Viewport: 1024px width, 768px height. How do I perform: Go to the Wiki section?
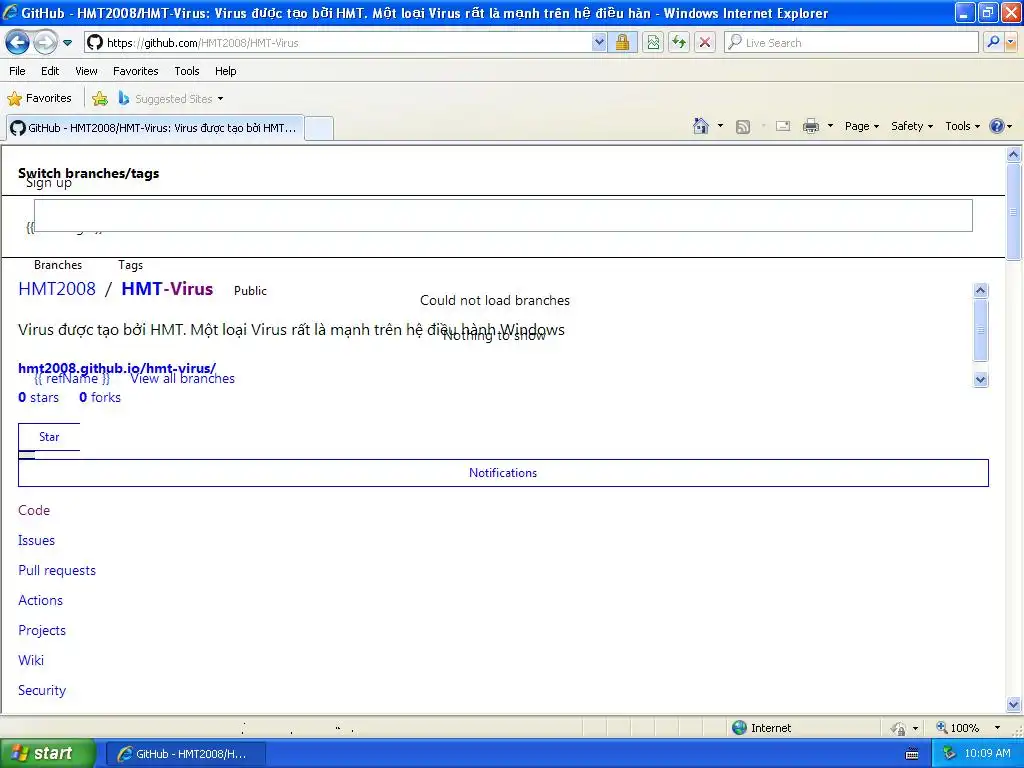31,660
